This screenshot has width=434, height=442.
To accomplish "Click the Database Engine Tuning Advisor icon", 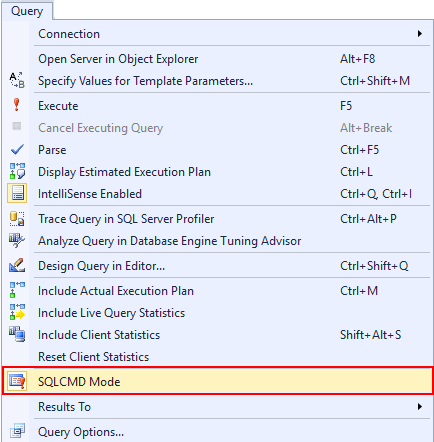I will coord(17,241).
